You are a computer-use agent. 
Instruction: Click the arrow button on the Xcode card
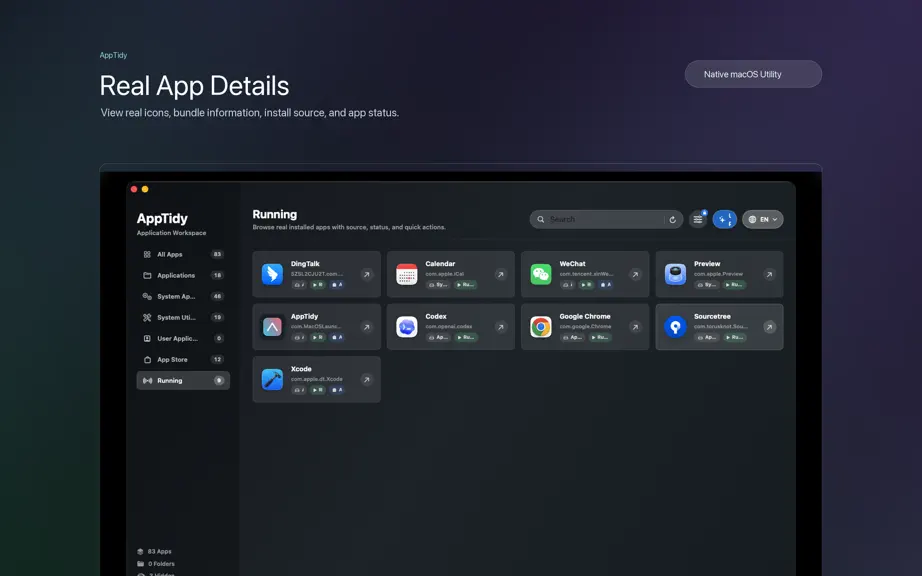(366, 380)
